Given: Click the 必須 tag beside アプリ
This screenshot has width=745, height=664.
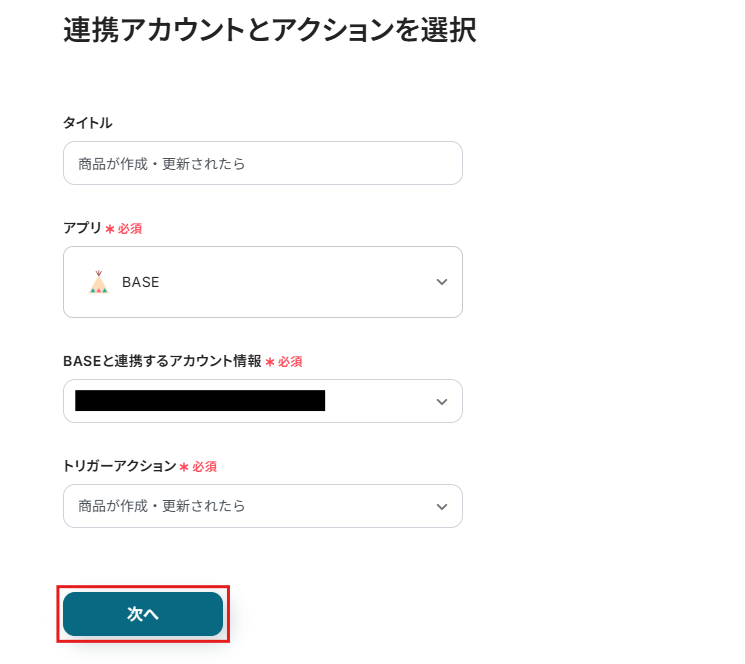Looking at the screenshot, I should pyautogui.click(x=130, y=229).
